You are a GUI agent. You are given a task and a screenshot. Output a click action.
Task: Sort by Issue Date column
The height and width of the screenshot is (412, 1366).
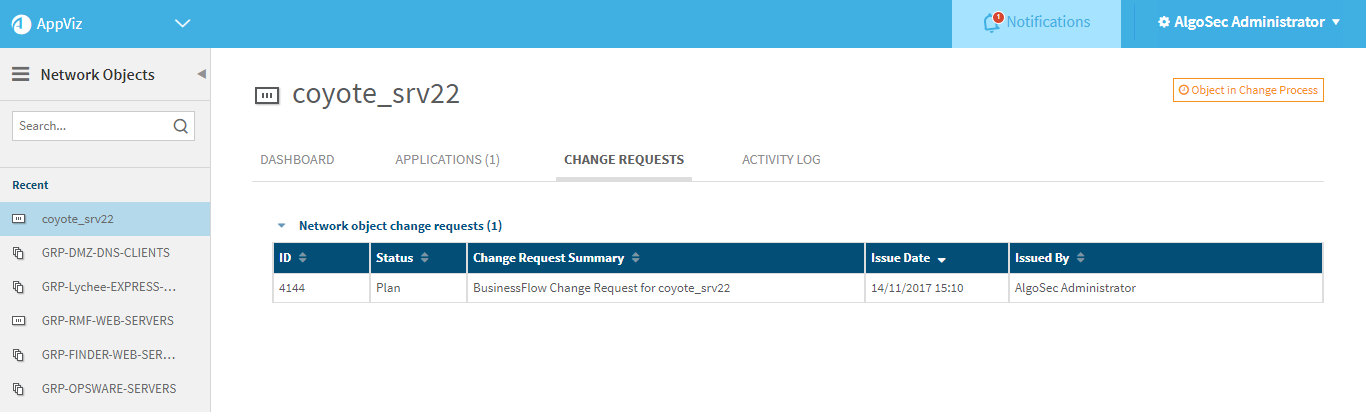pos(941,259)
